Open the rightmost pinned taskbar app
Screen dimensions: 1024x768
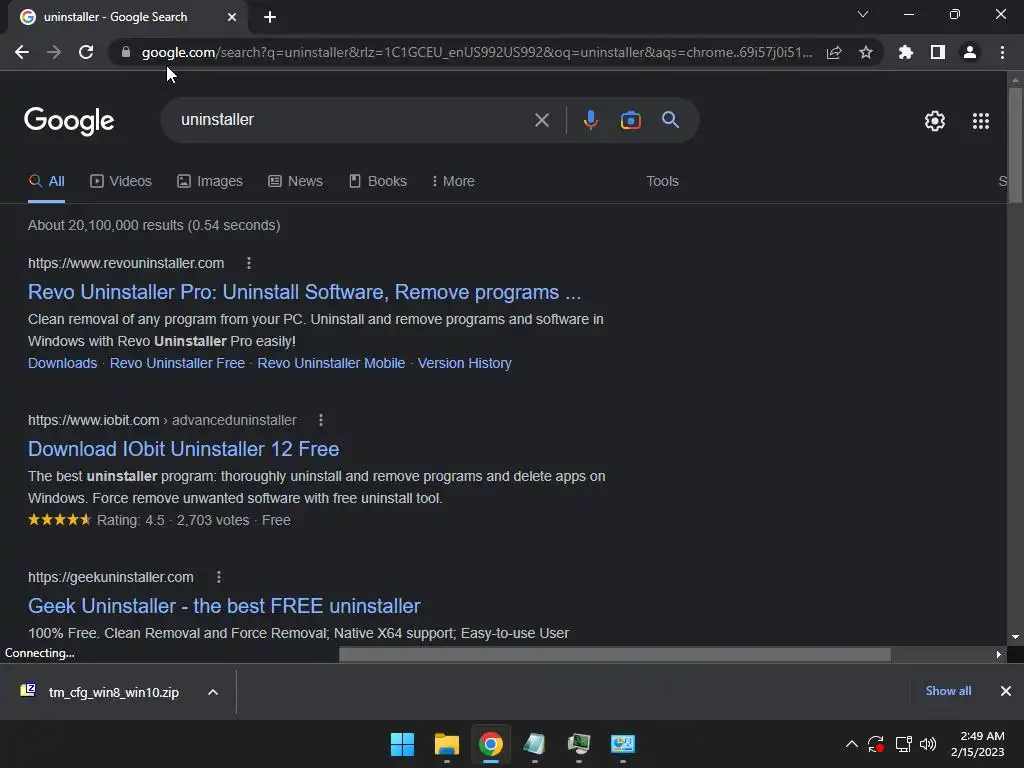(623, 744)
